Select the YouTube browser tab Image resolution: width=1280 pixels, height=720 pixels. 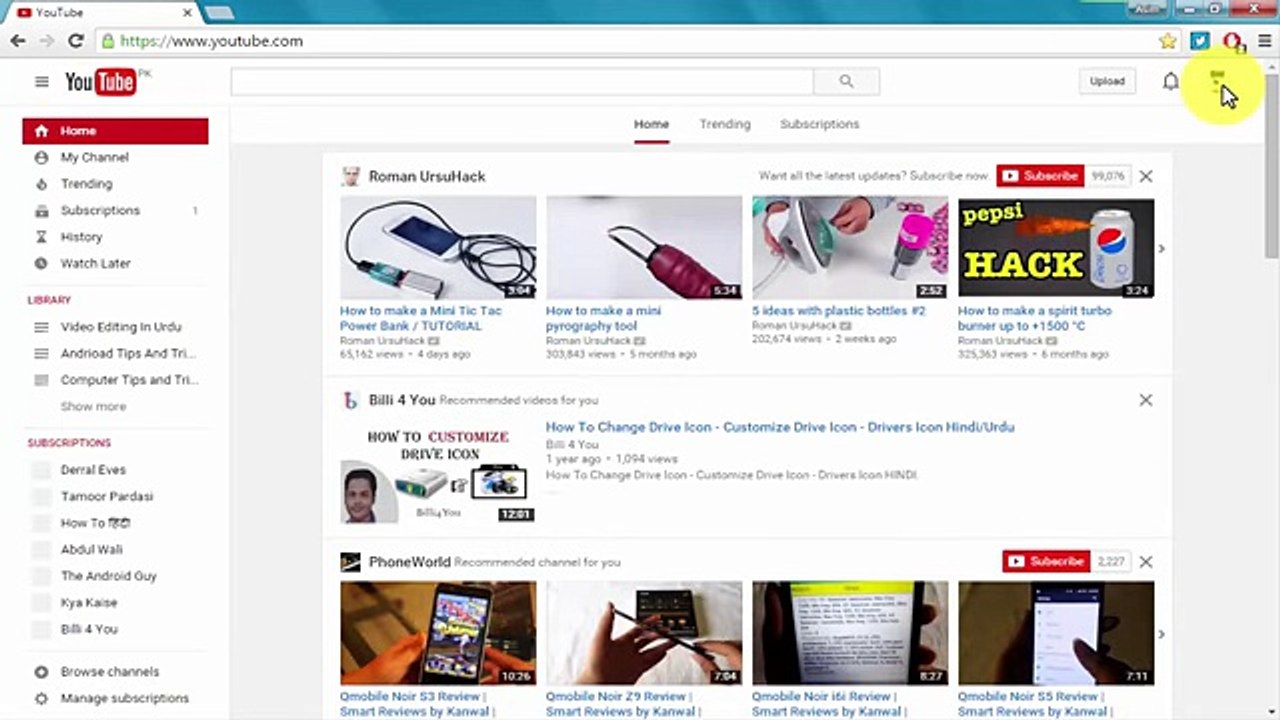pyautogui.click(x=102, y=12)
